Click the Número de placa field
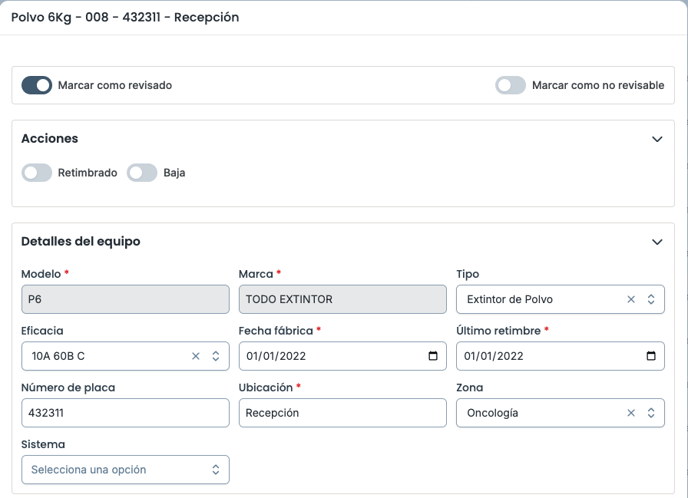This screenshot has width=688, height=498. 125,413
